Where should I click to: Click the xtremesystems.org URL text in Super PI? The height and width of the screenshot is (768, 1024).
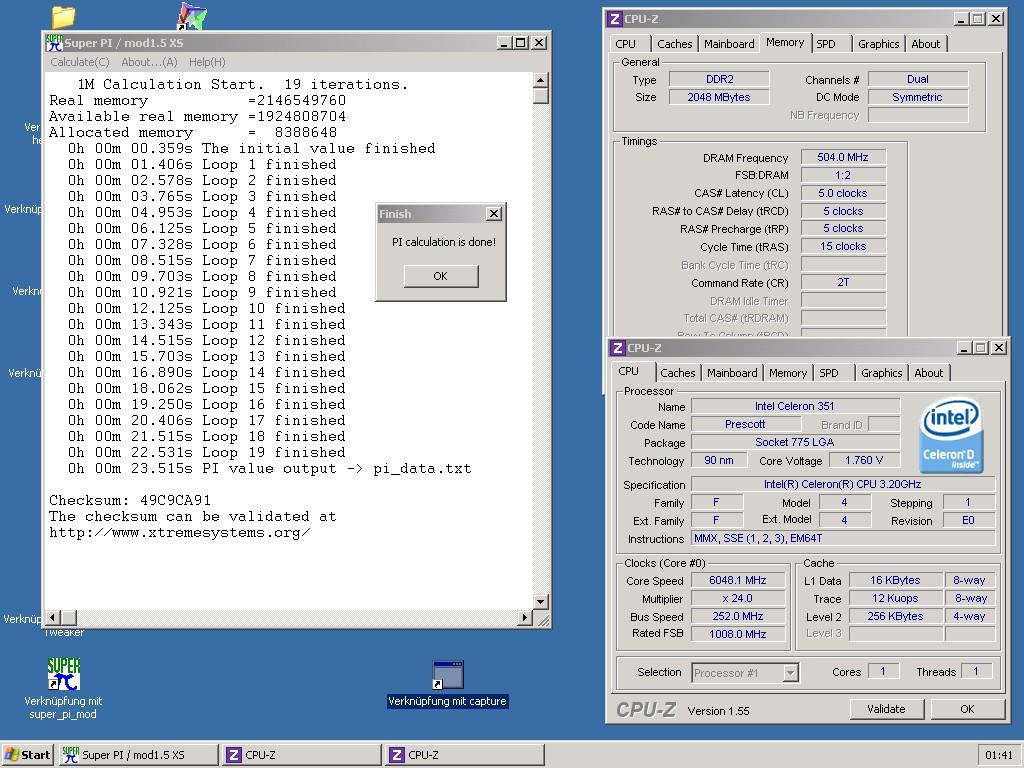[180, 533]
